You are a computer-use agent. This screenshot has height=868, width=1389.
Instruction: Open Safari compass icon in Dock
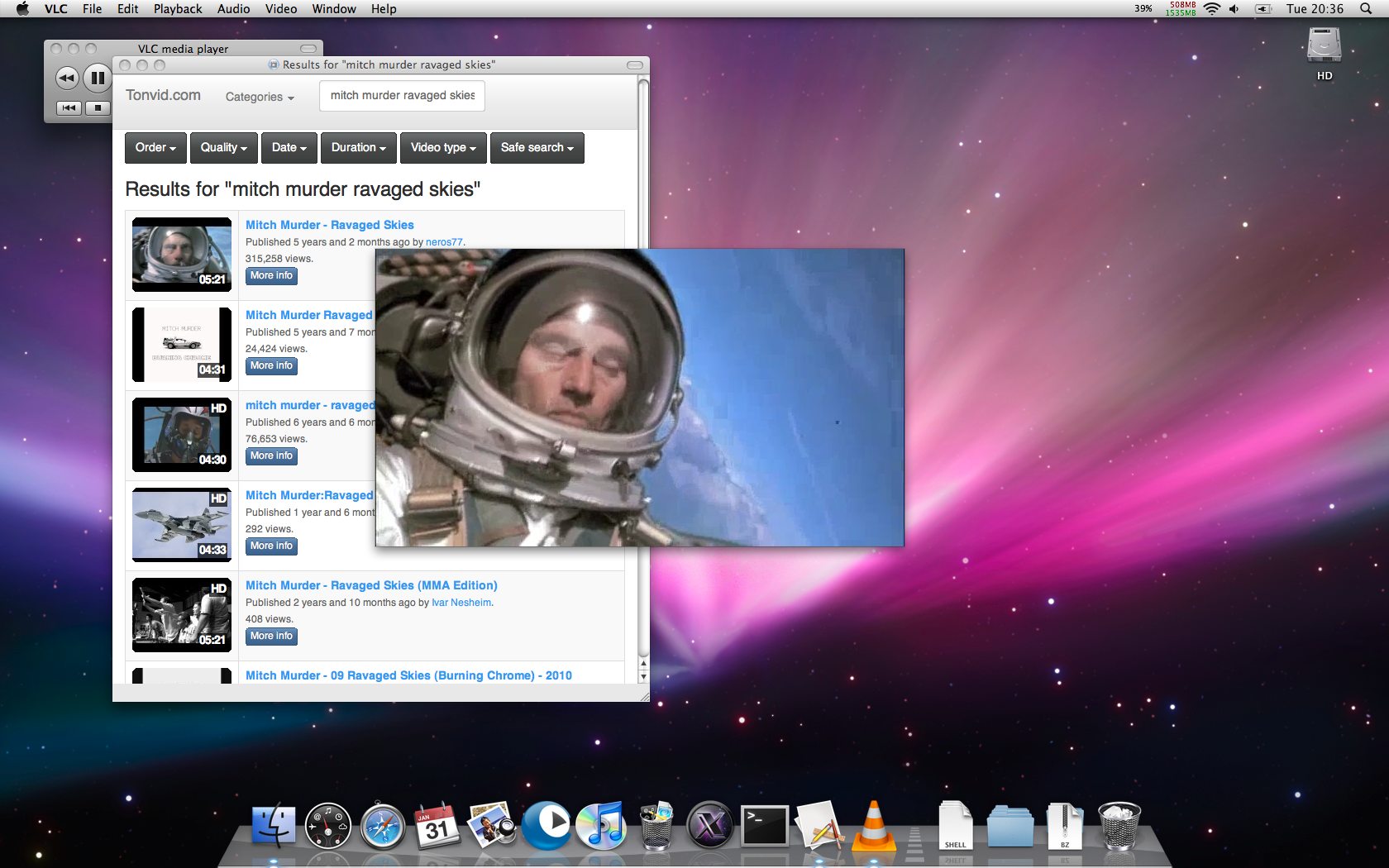point(383,825)
